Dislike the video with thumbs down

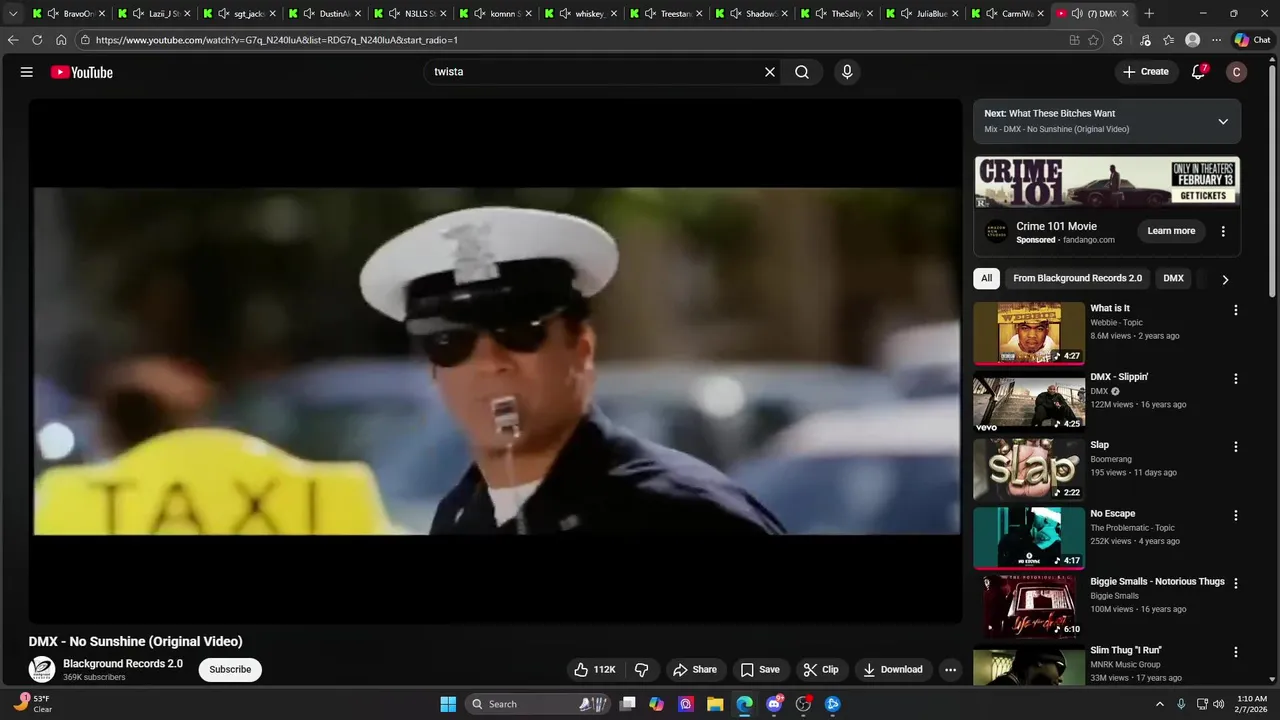[642, 670]
